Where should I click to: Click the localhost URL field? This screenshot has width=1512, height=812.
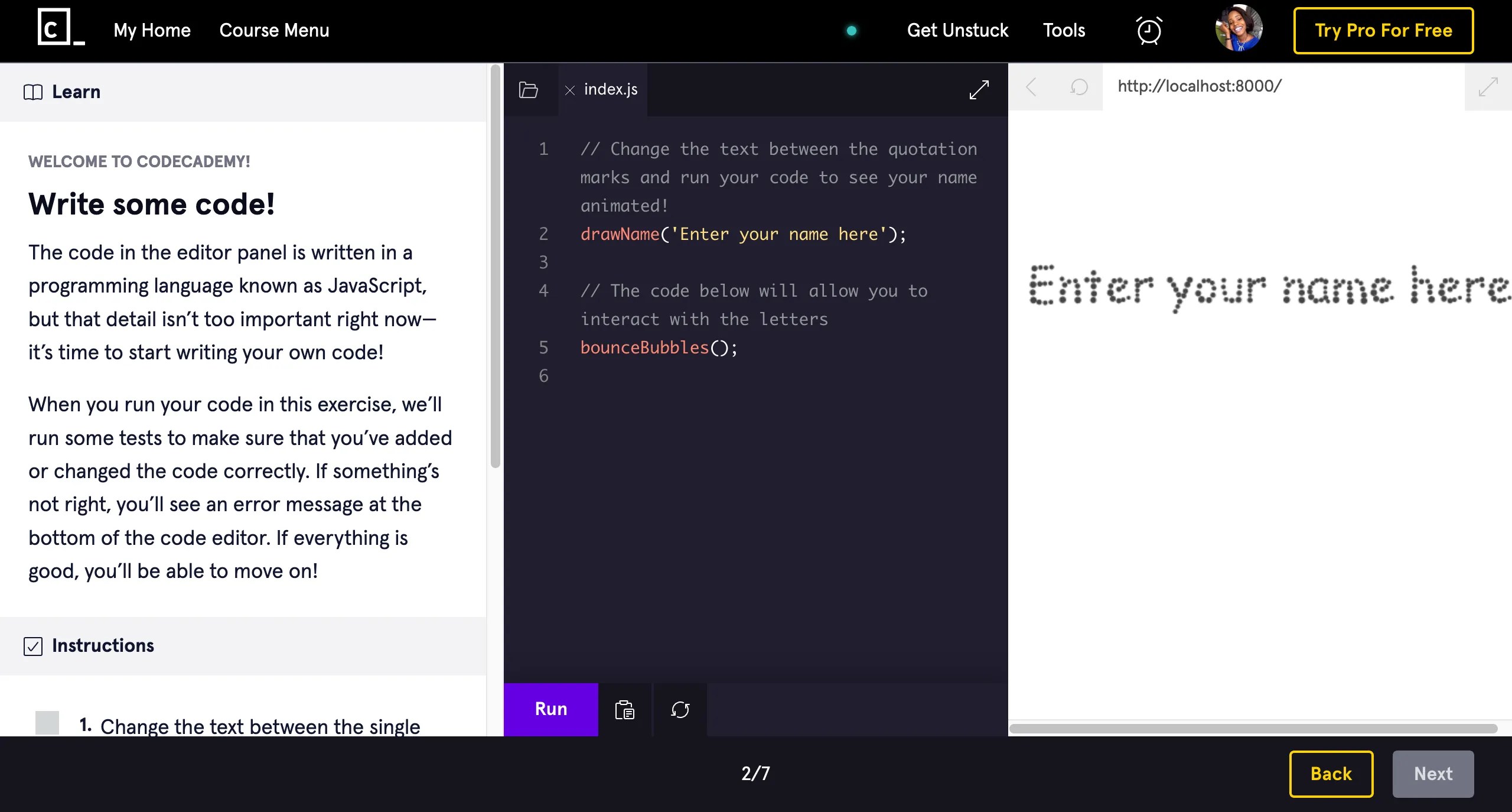pos(1198,86)
